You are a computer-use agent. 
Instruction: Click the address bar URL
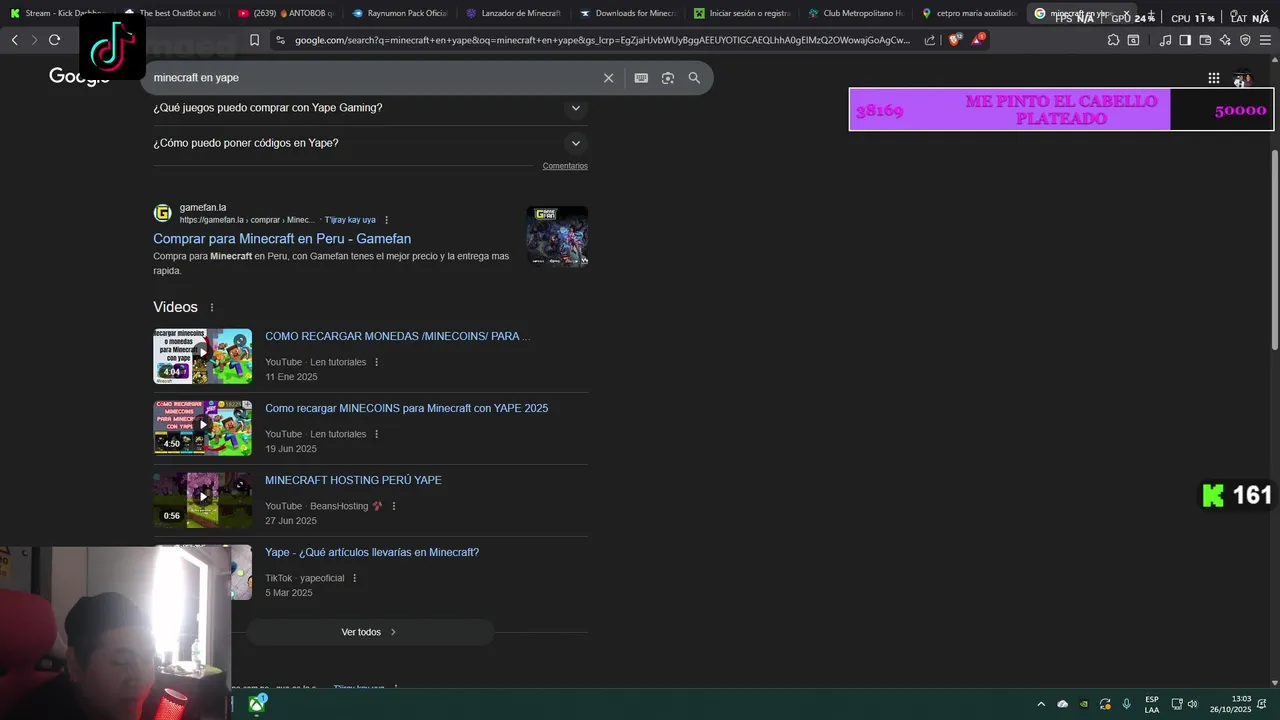pyautogui.click(x=602, y=40)
